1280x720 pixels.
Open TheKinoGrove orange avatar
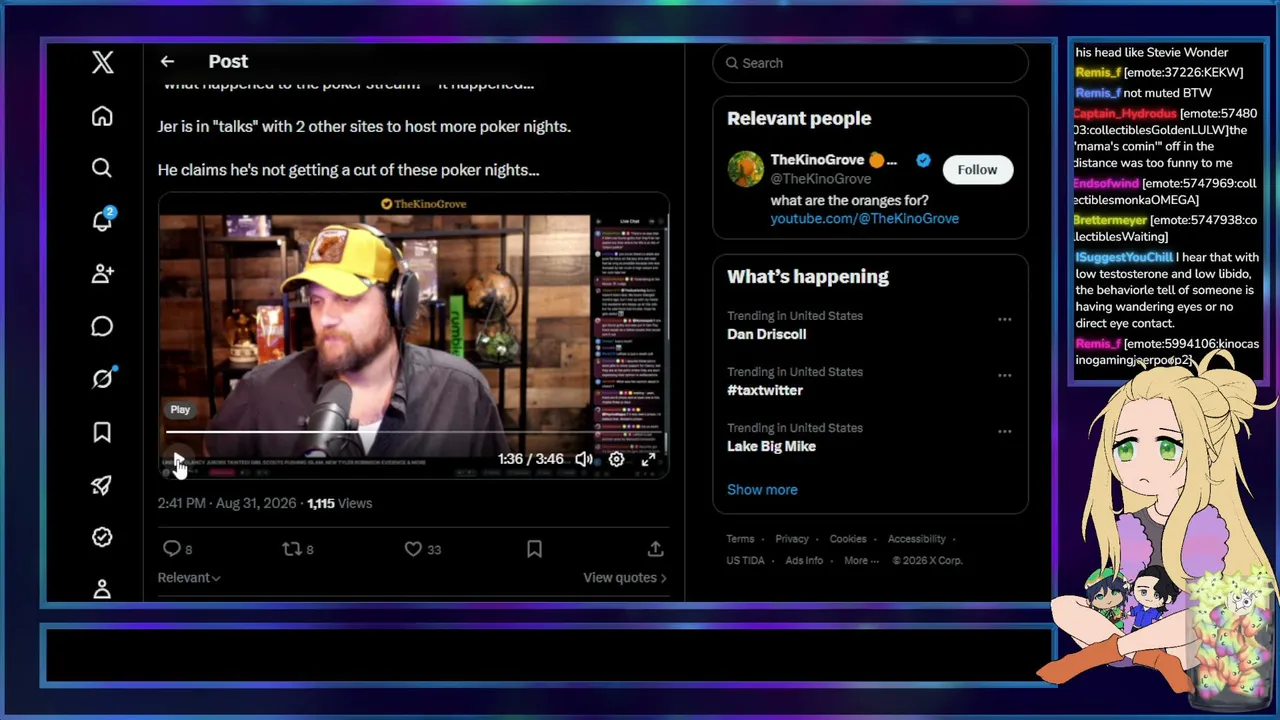point(745,169)
